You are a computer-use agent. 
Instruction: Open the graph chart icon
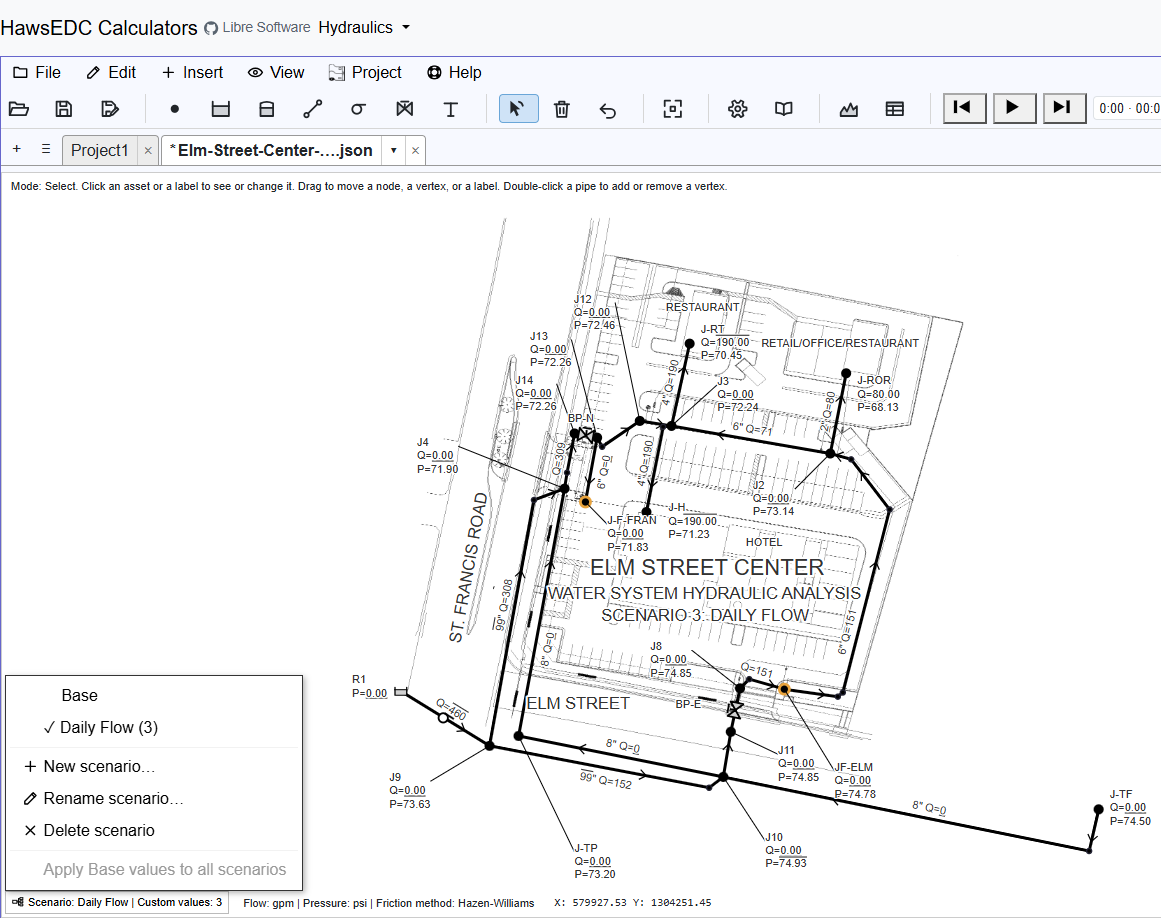849,109
